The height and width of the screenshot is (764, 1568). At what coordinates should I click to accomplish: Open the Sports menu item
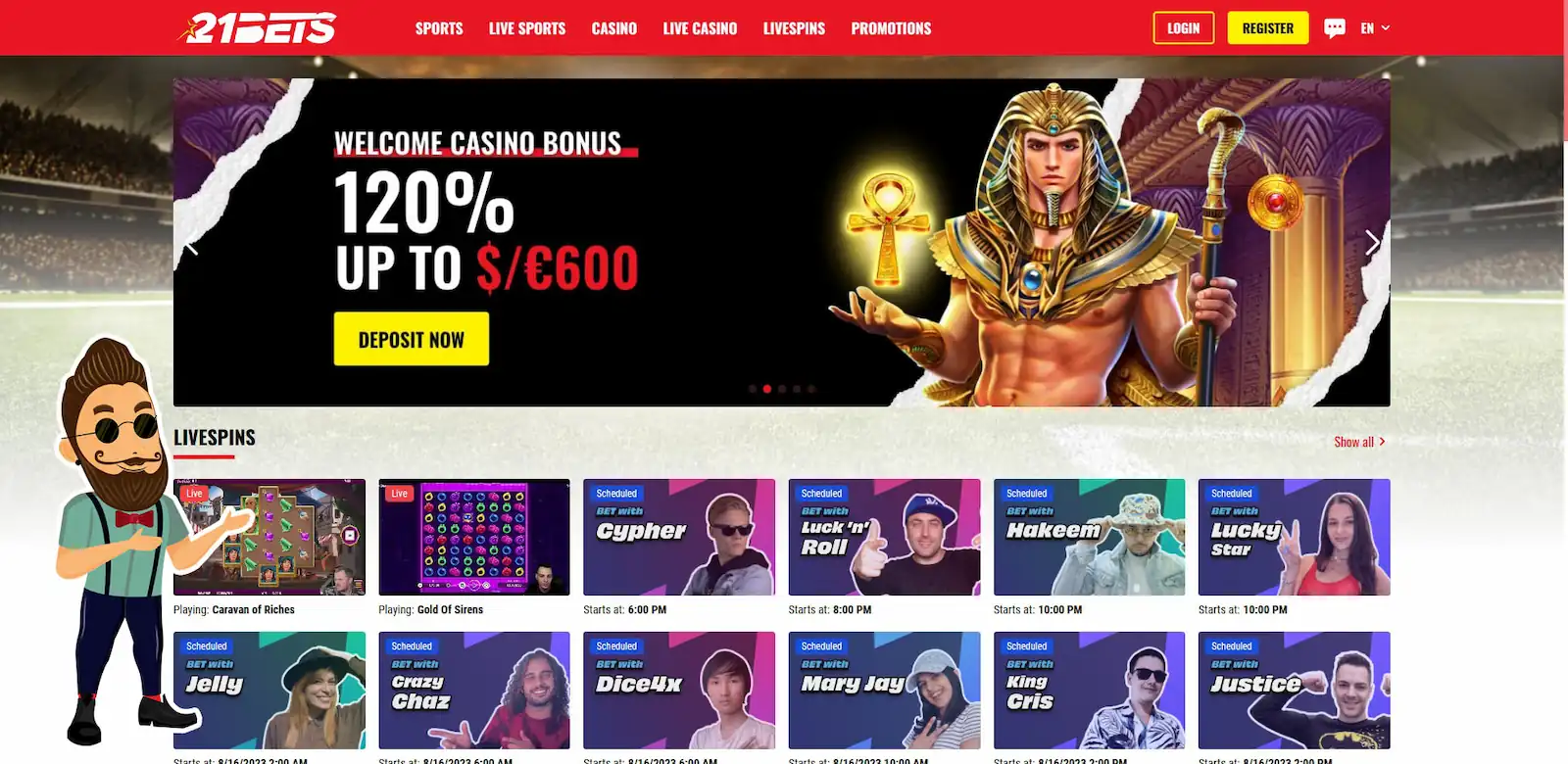[439, 28]
